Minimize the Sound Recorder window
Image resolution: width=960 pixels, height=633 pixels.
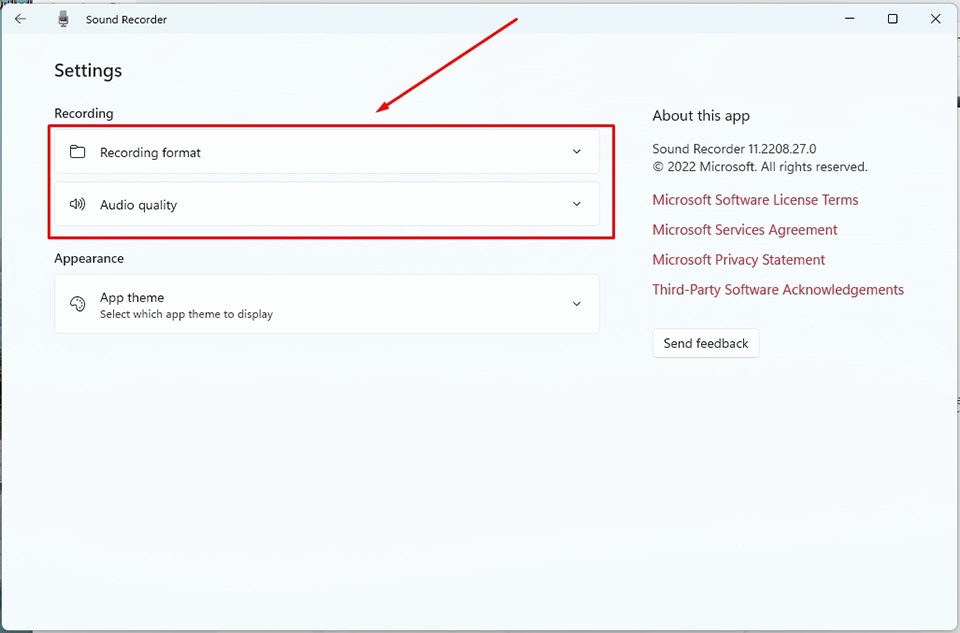click(850, 19)
